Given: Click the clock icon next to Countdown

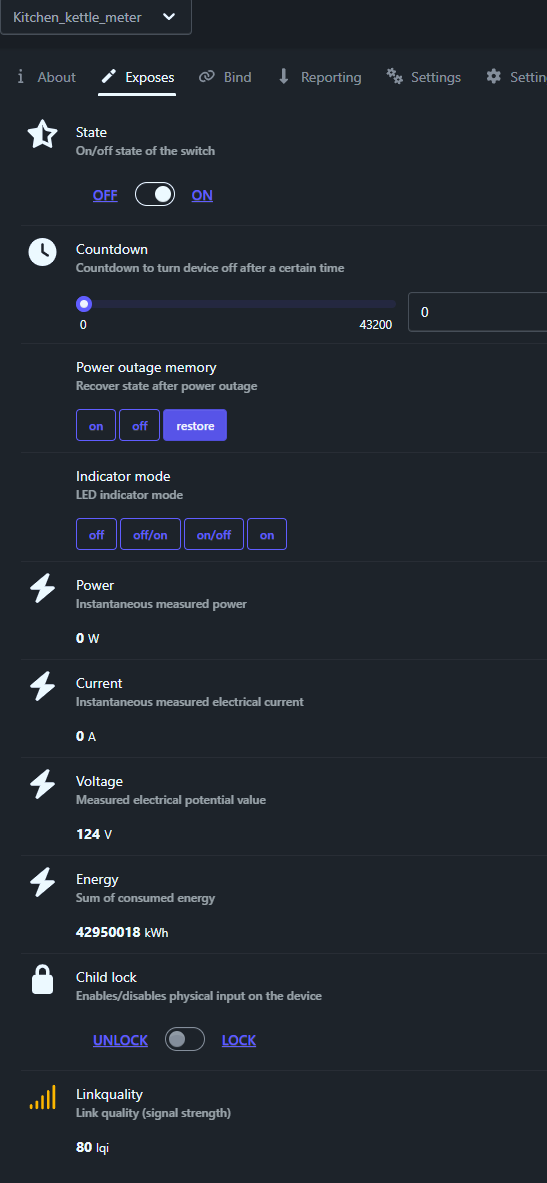Looking at the screenshot, I should pyautogui.click(x=42, y=251).
